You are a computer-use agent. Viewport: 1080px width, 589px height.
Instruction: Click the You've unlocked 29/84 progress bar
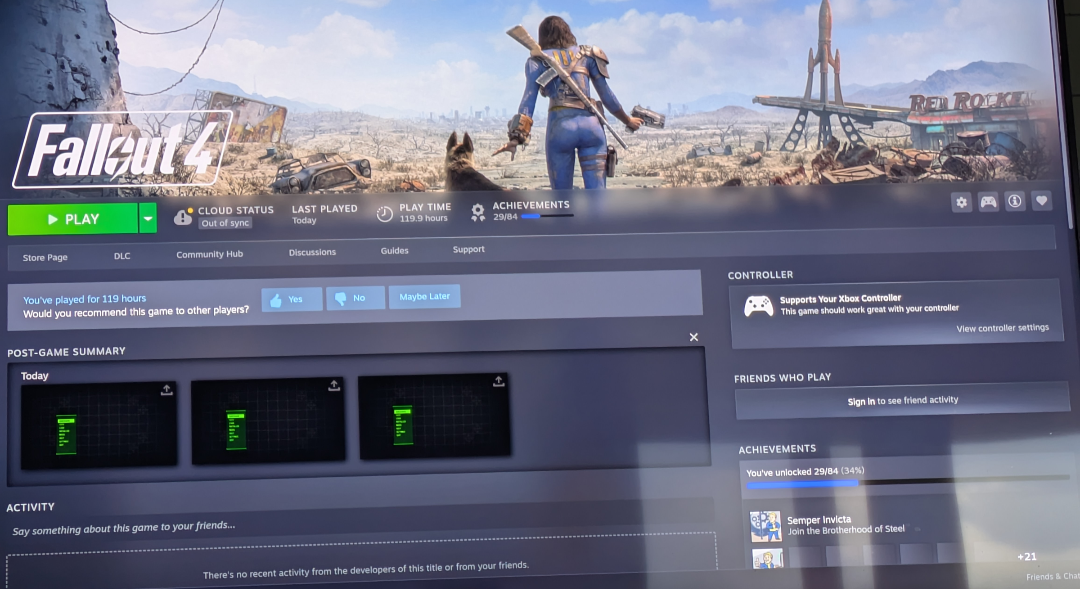click(x=908, y=482)
